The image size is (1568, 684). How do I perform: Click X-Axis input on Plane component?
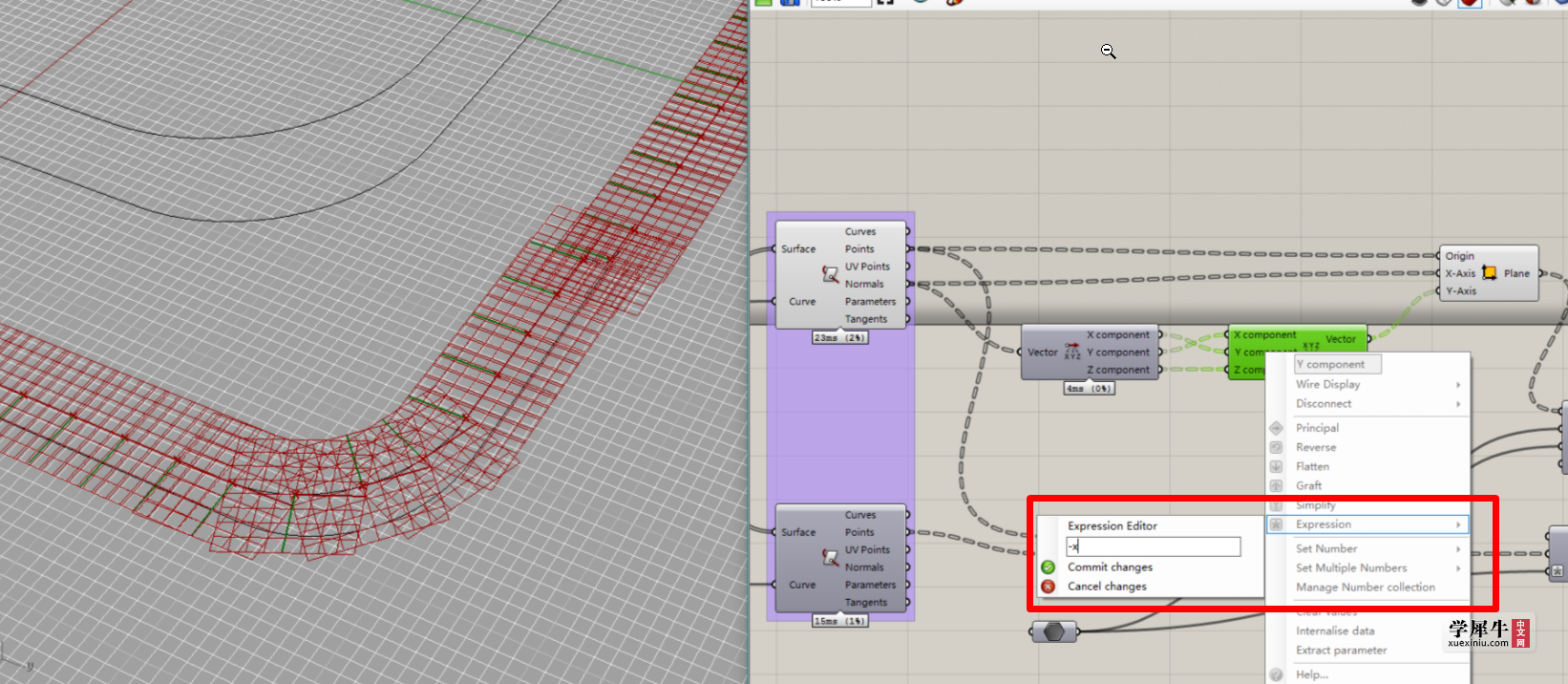(x=1460, y=273)
